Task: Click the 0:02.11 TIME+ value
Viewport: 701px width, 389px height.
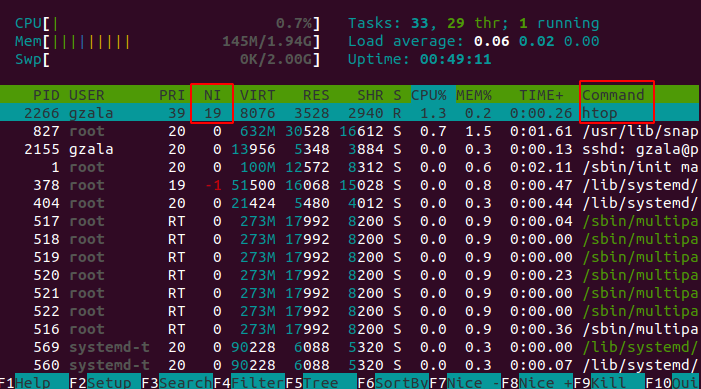Action: [541, 167]
